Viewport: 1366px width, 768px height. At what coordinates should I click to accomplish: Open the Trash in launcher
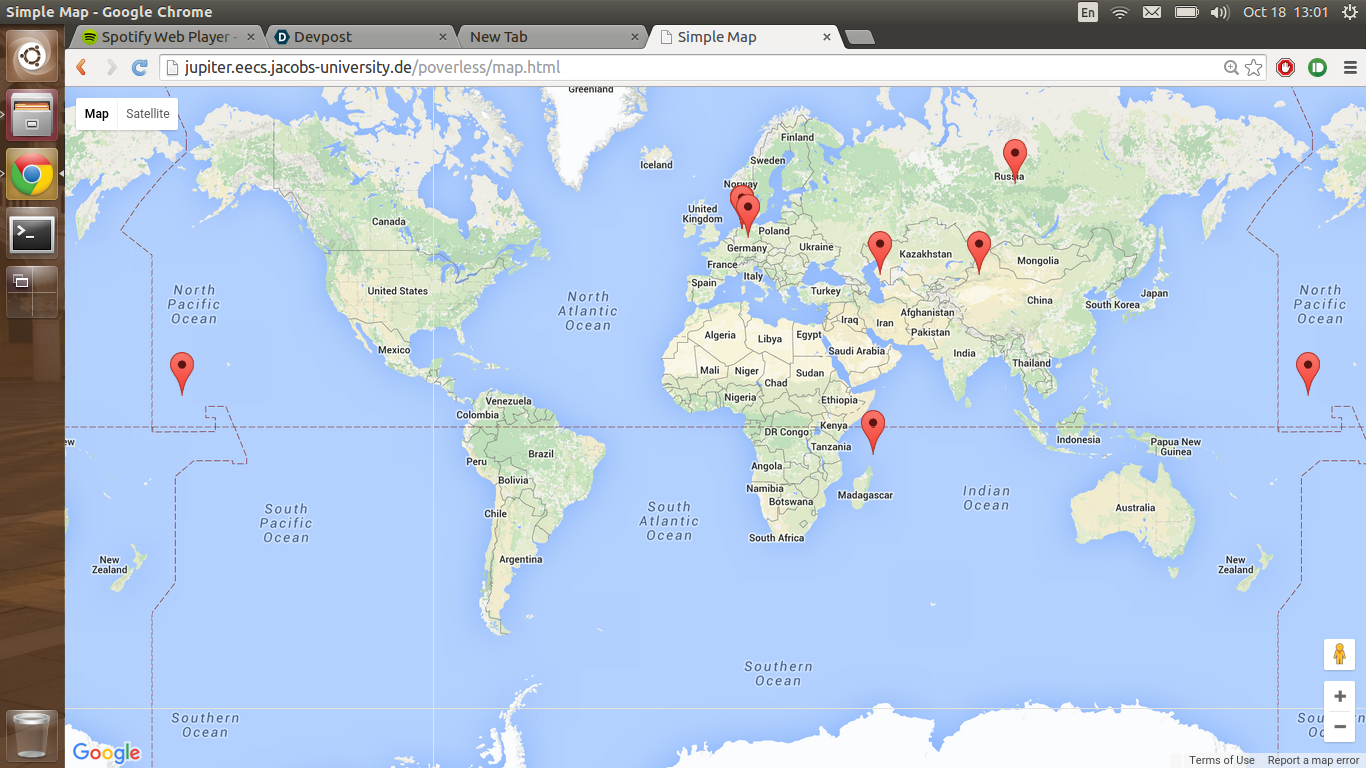coord(32,735)
